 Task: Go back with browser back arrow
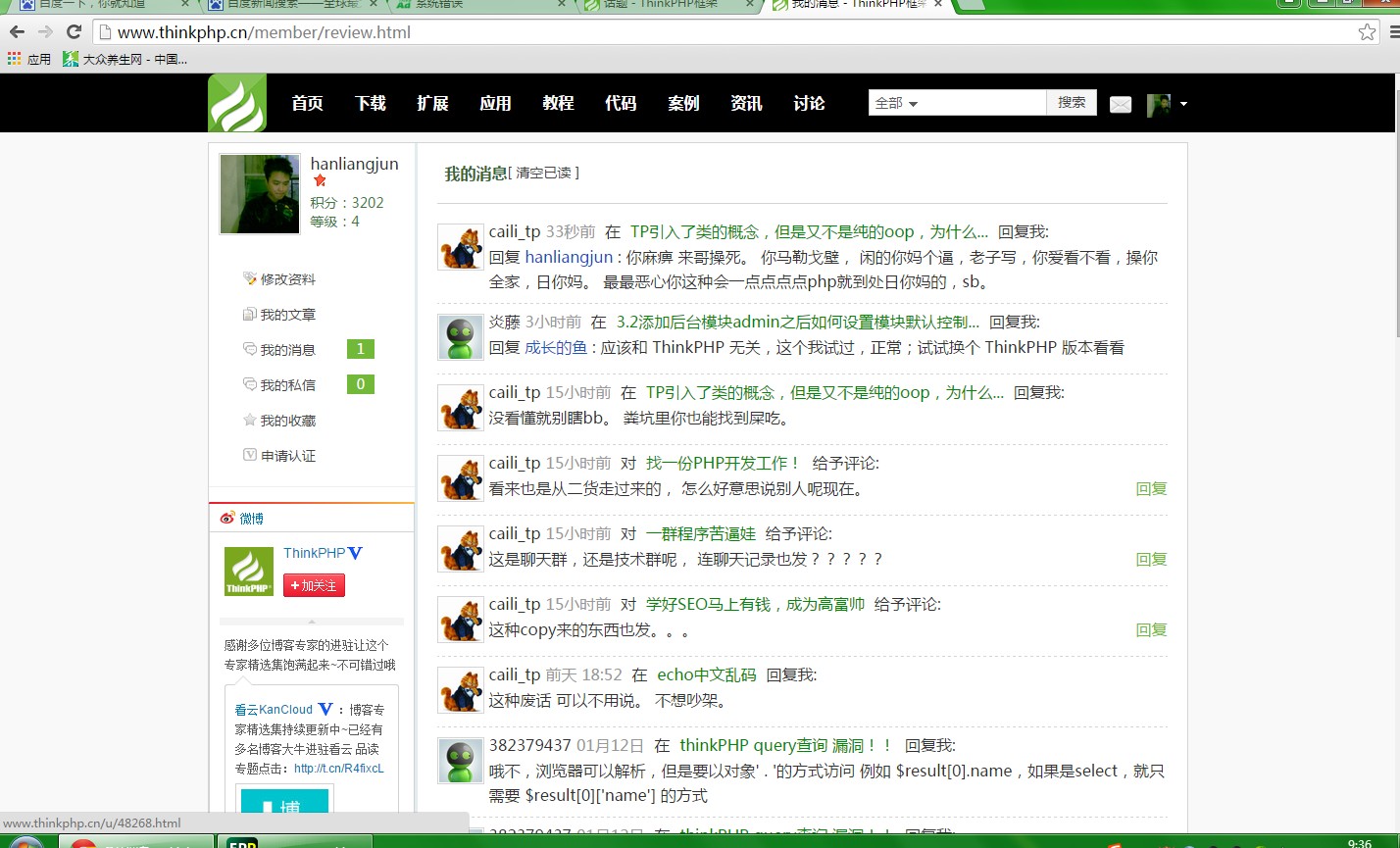[17, 32]
